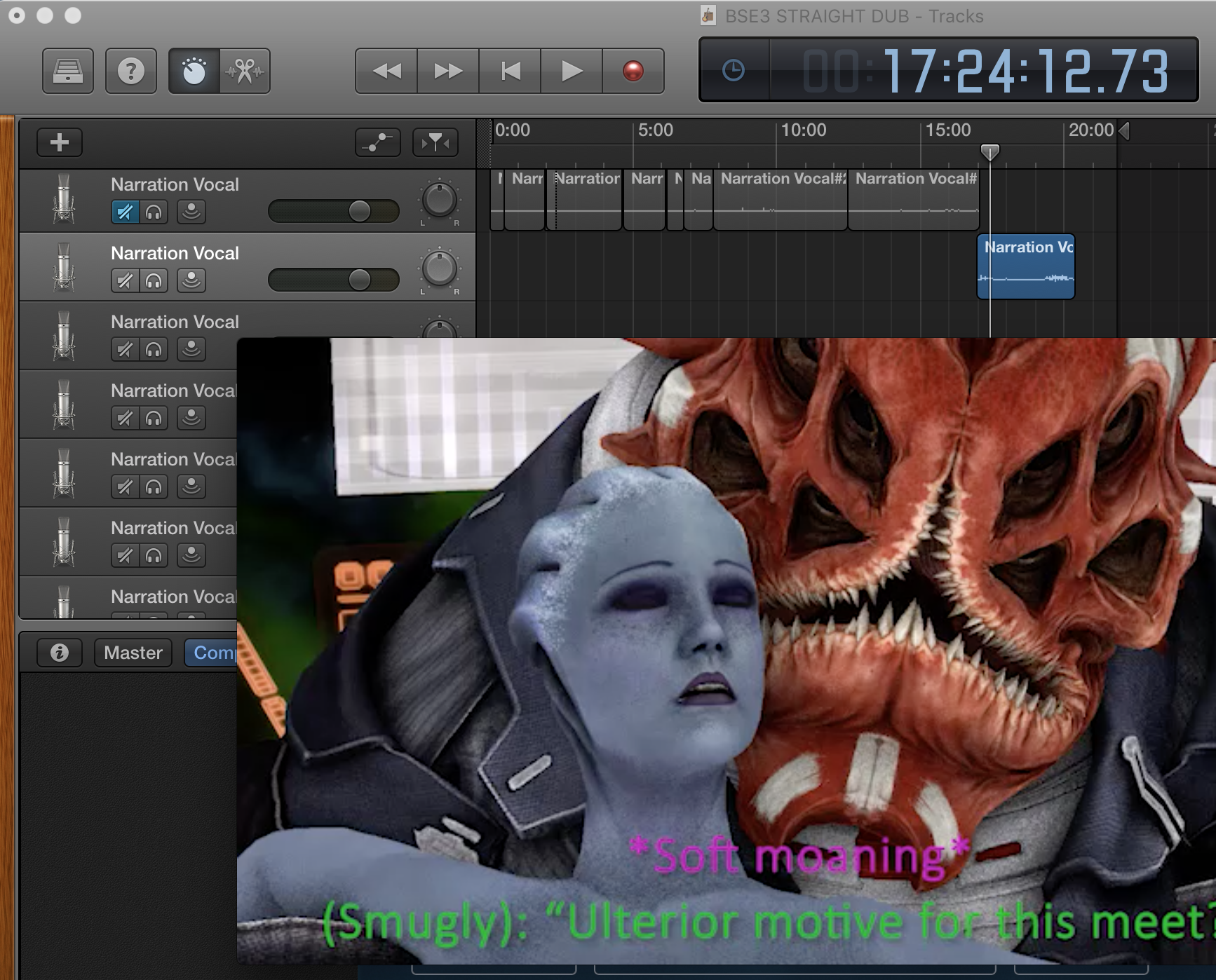Select the Narration Vocal#2 region near 10:00

coord(781,200)
